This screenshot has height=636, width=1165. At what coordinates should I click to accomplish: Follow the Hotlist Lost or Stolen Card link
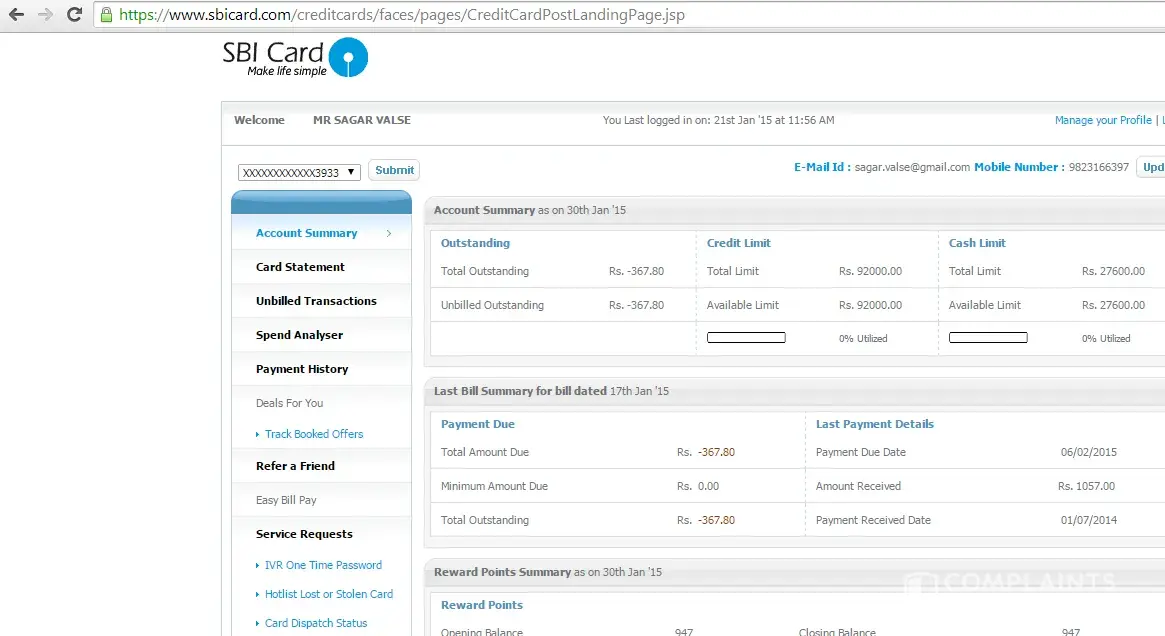(x=328, y=594)
